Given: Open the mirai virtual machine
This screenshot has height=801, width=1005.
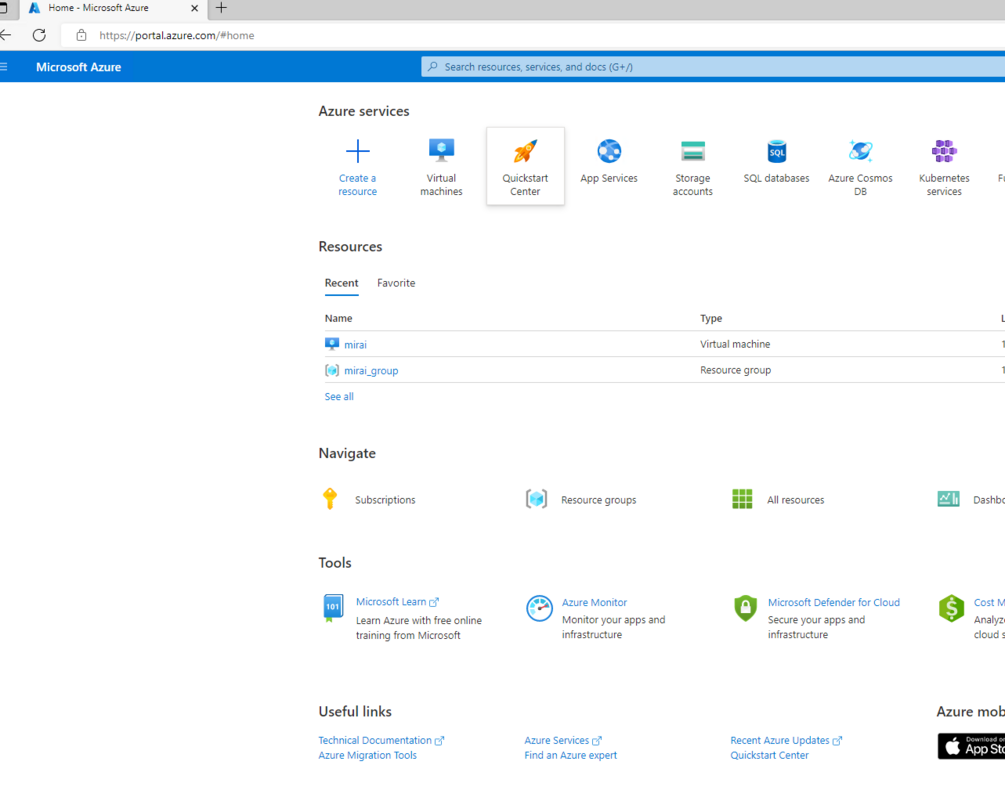Looking at the screenshot, I should pos(355,343).
